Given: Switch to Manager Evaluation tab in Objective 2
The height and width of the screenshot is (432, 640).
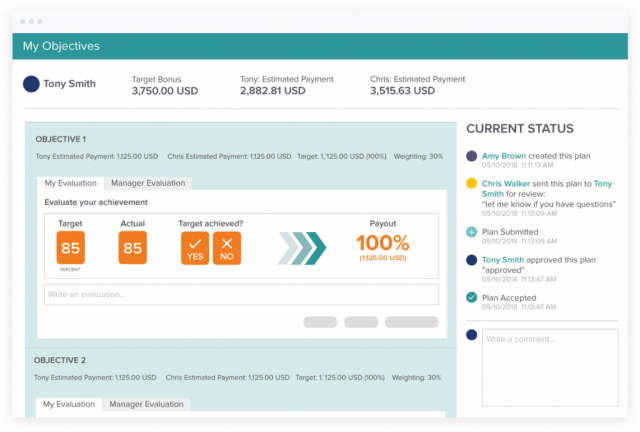Looking at the screenshot, I should 146,404.
